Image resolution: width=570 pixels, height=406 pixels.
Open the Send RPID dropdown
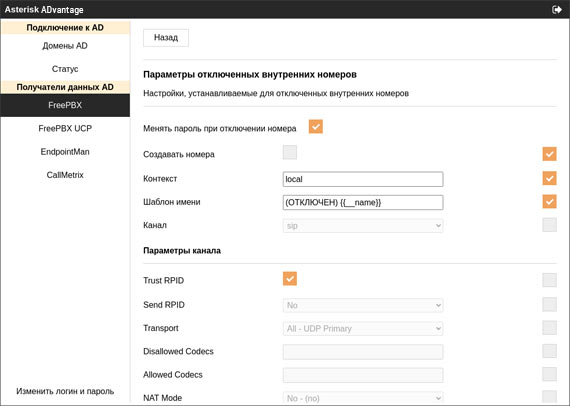pyautogui.click(x=363, y=305)
